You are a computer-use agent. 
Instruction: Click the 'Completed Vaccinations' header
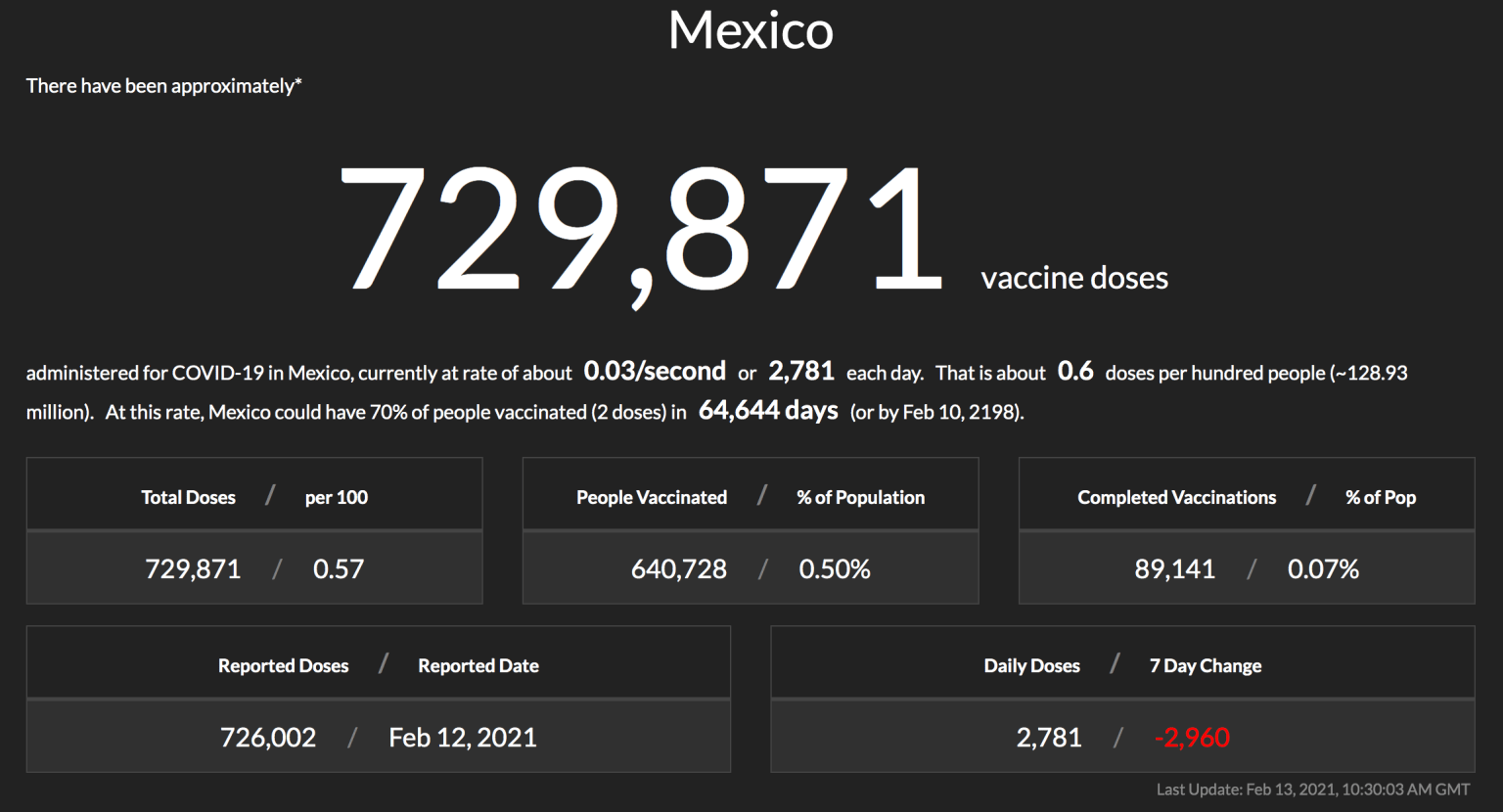pos(1177,497)
